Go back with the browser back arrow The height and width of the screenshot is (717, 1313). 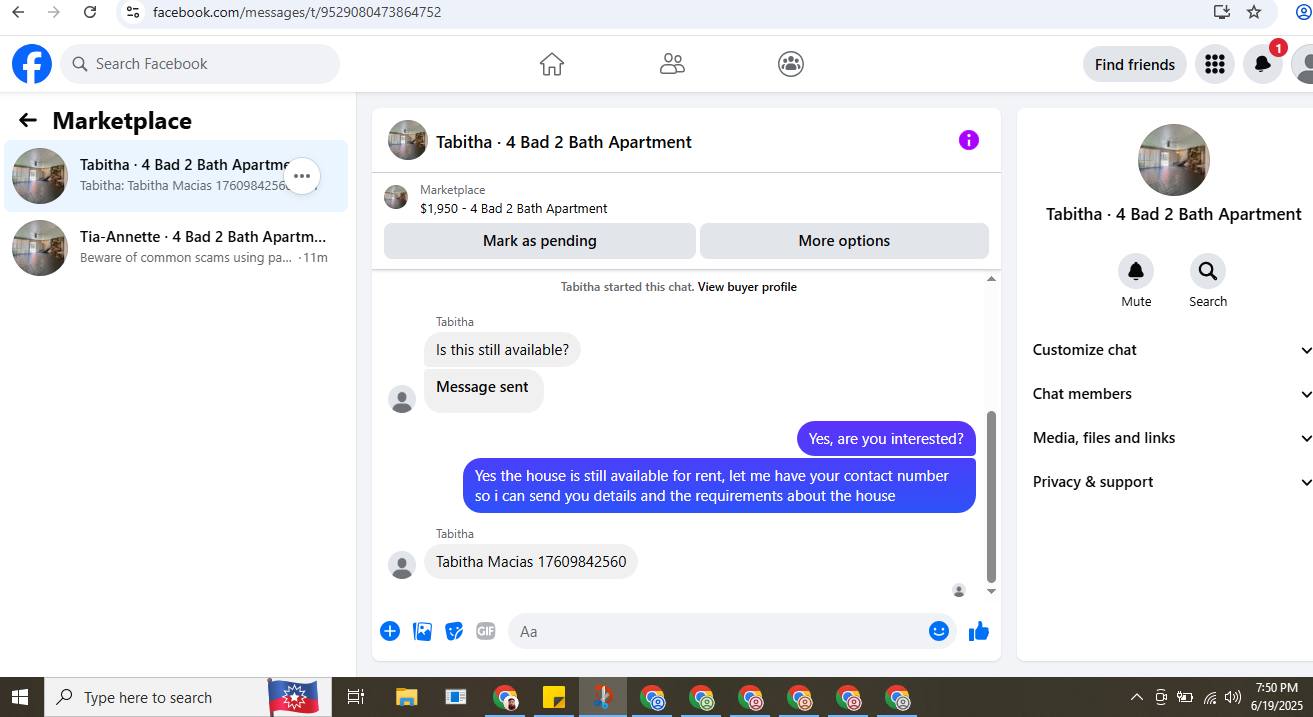[18, 12]
